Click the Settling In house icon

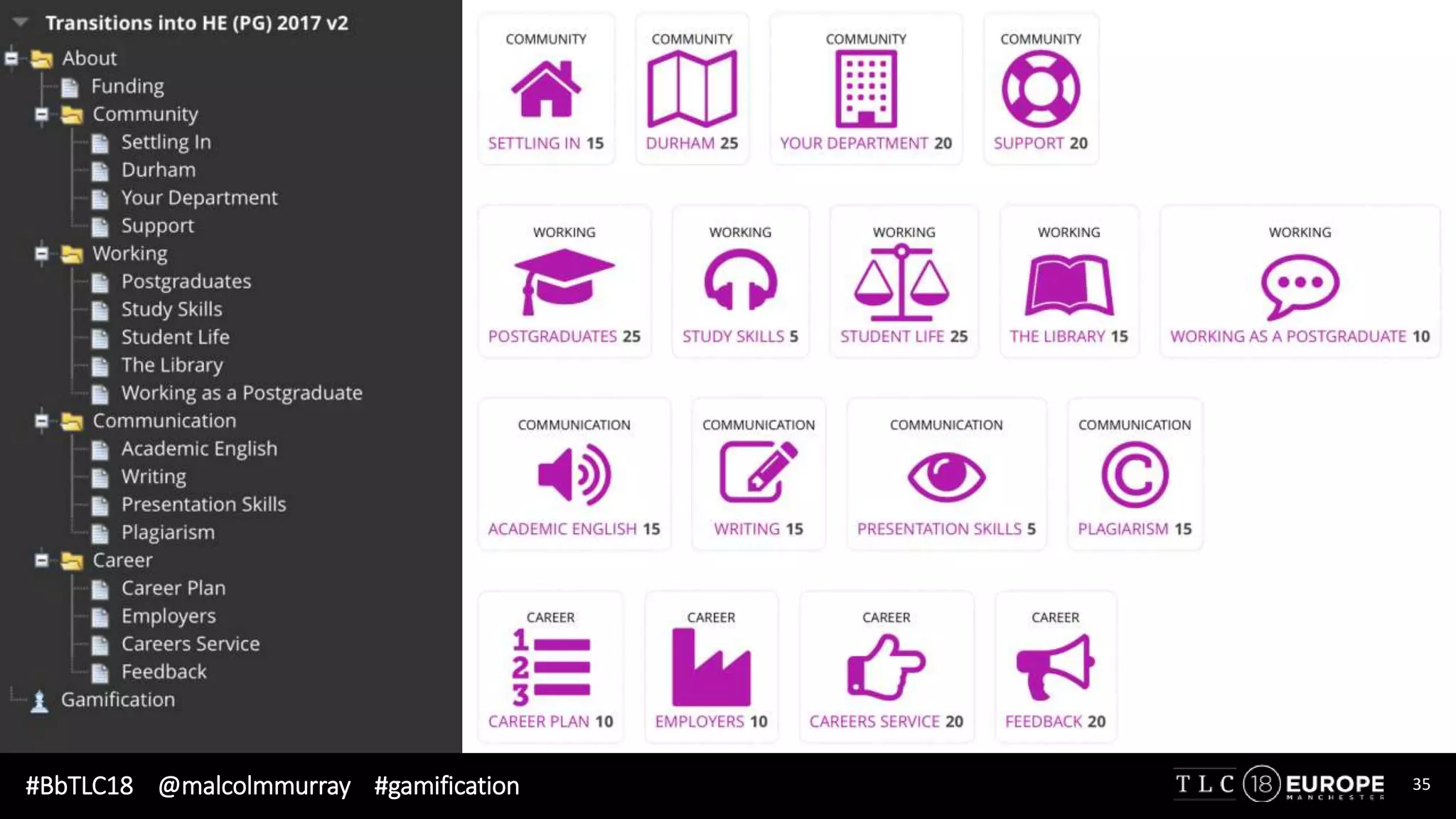tap(546, 89)
